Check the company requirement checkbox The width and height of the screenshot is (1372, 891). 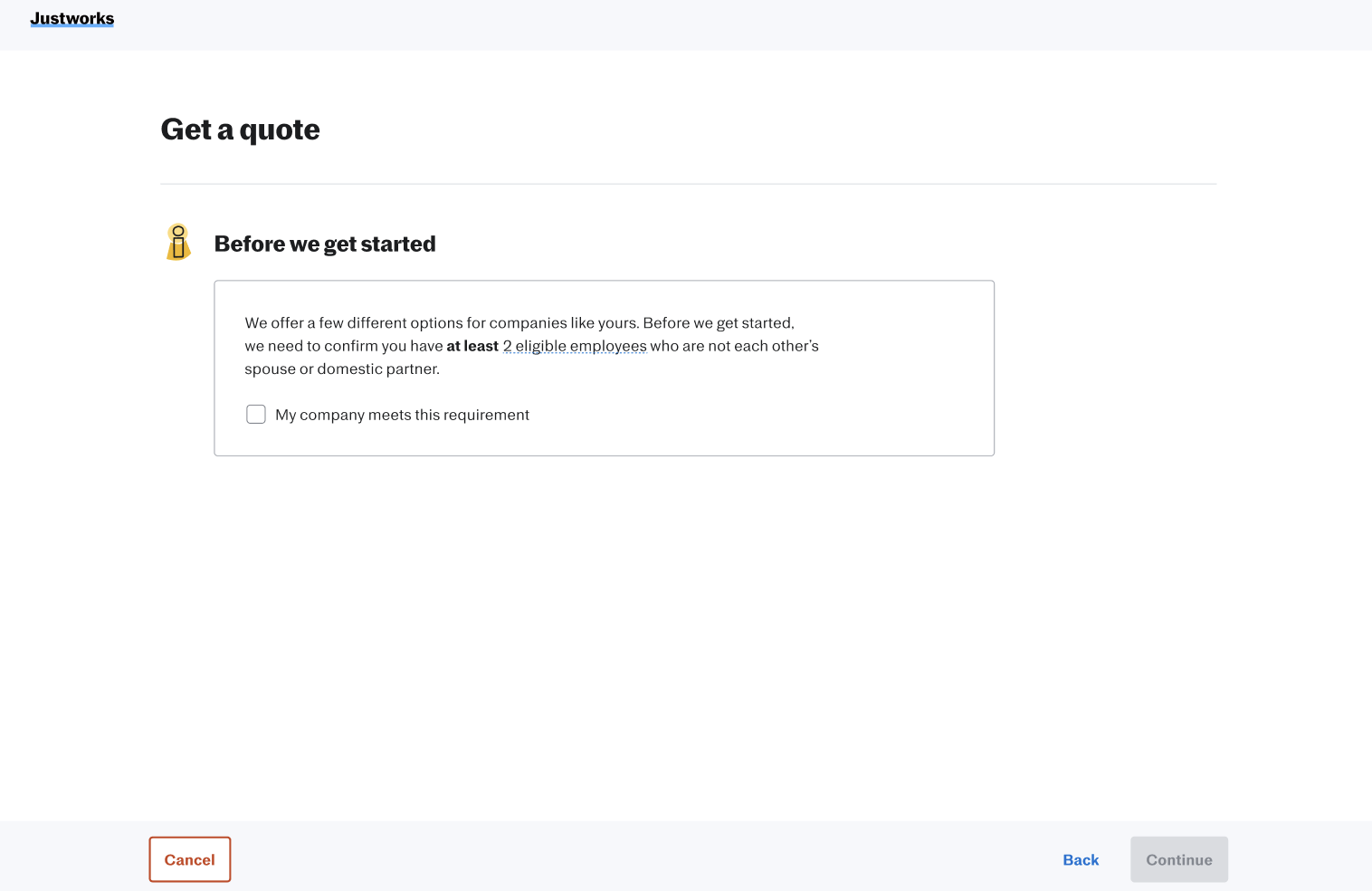(256, 415)
